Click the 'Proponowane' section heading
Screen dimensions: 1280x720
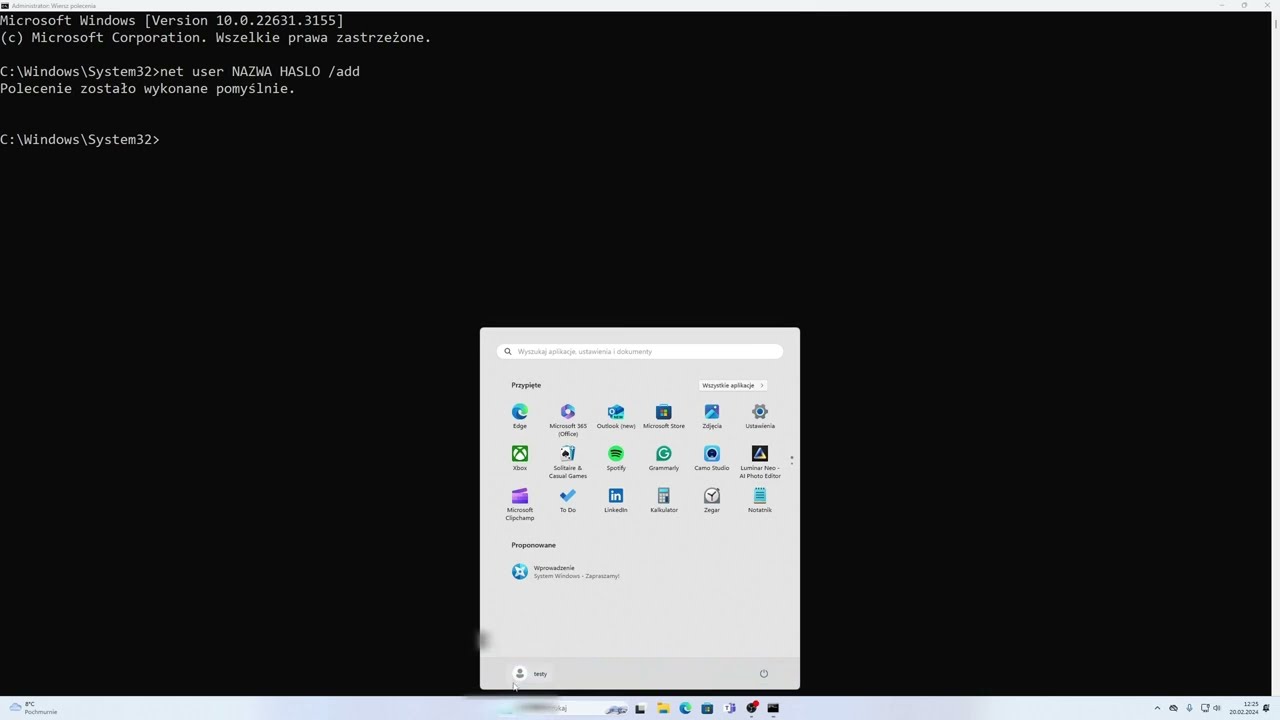coord(533,545)
